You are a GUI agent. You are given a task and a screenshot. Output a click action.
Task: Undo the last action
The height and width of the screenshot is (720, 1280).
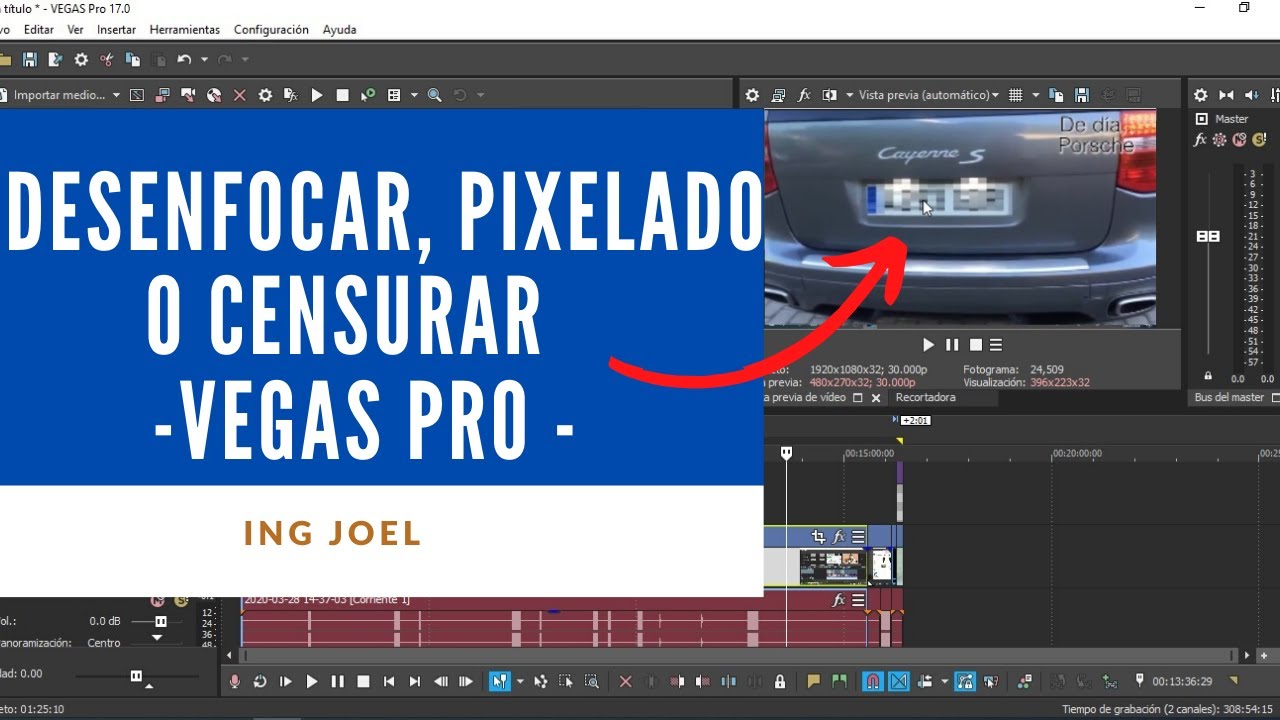[184, 60]
